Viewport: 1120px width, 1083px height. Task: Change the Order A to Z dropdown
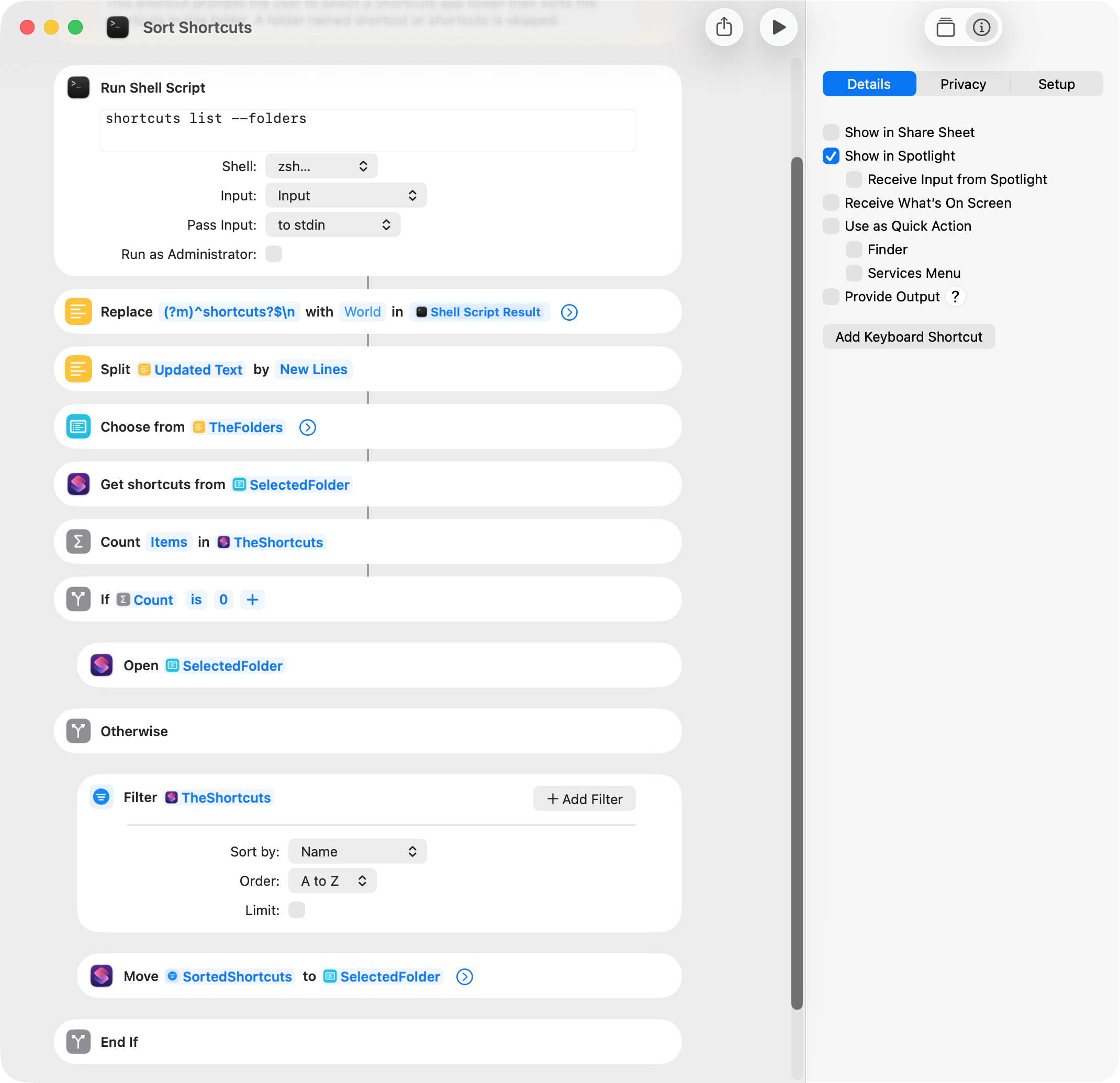pyautogui.click(x=332, y=880)
